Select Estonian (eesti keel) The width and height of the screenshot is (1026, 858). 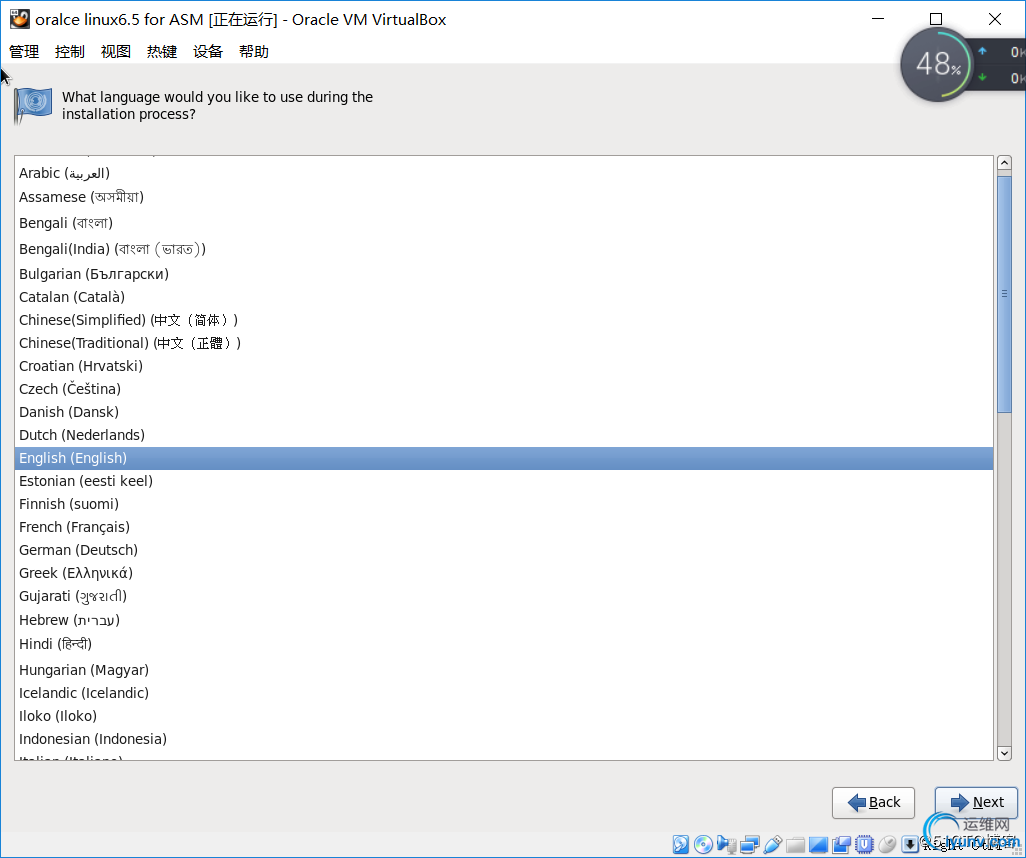504,481
